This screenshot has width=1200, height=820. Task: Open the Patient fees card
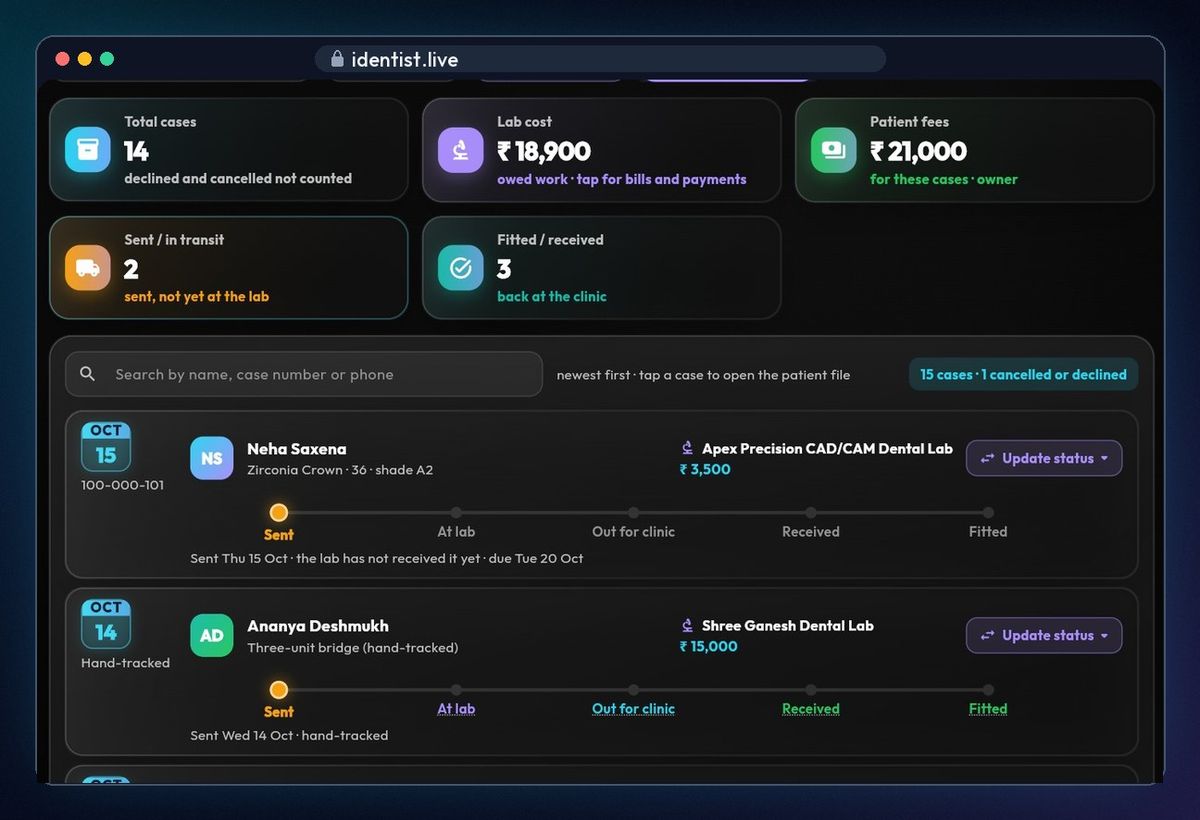[974, 150]
